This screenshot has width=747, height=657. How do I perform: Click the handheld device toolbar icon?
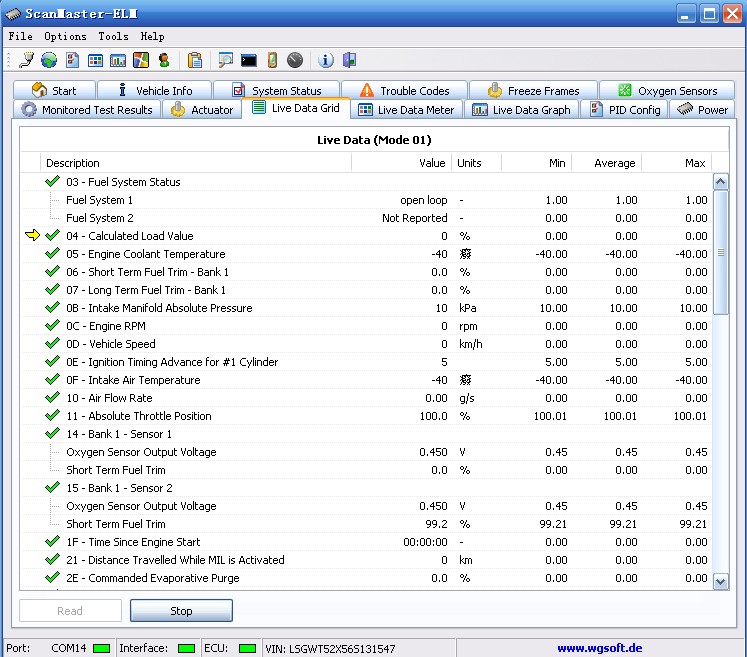272,60
